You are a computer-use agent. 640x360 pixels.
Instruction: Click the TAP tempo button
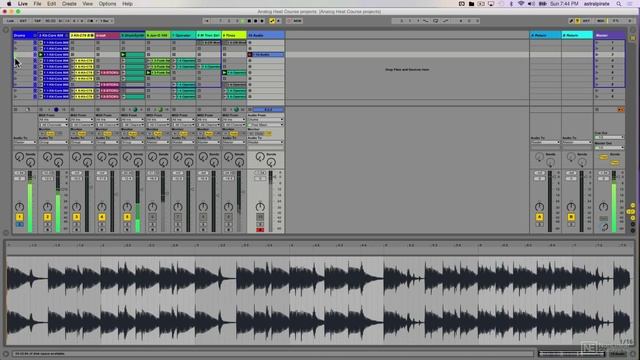point(37,21)
